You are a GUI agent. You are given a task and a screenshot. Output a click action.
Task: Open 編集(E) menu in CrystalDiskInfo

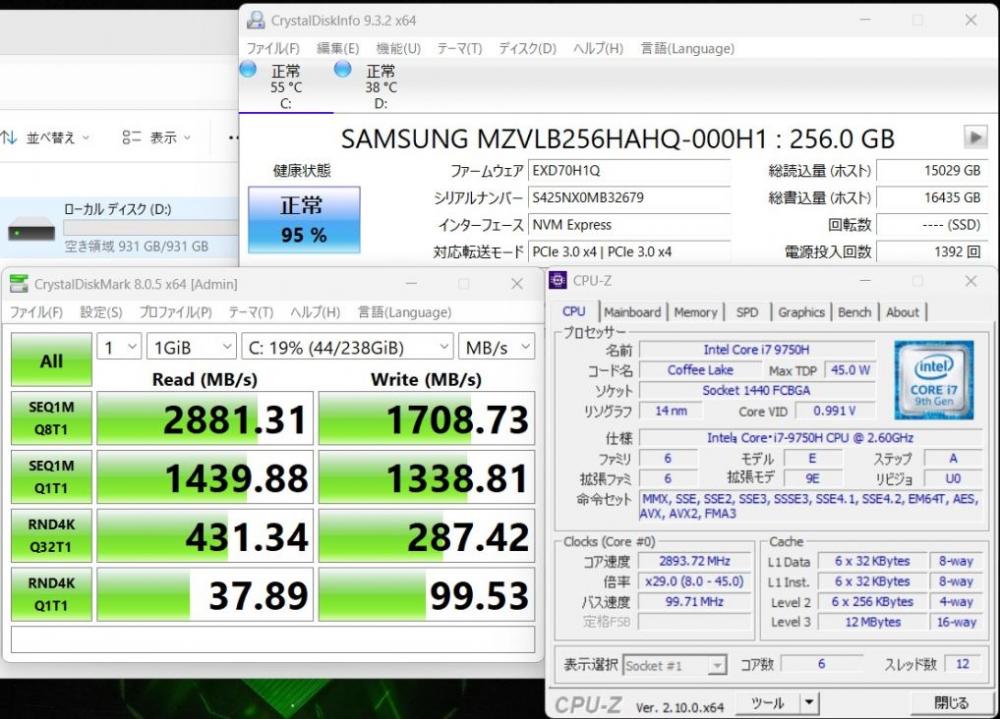(x=338, y=48)
